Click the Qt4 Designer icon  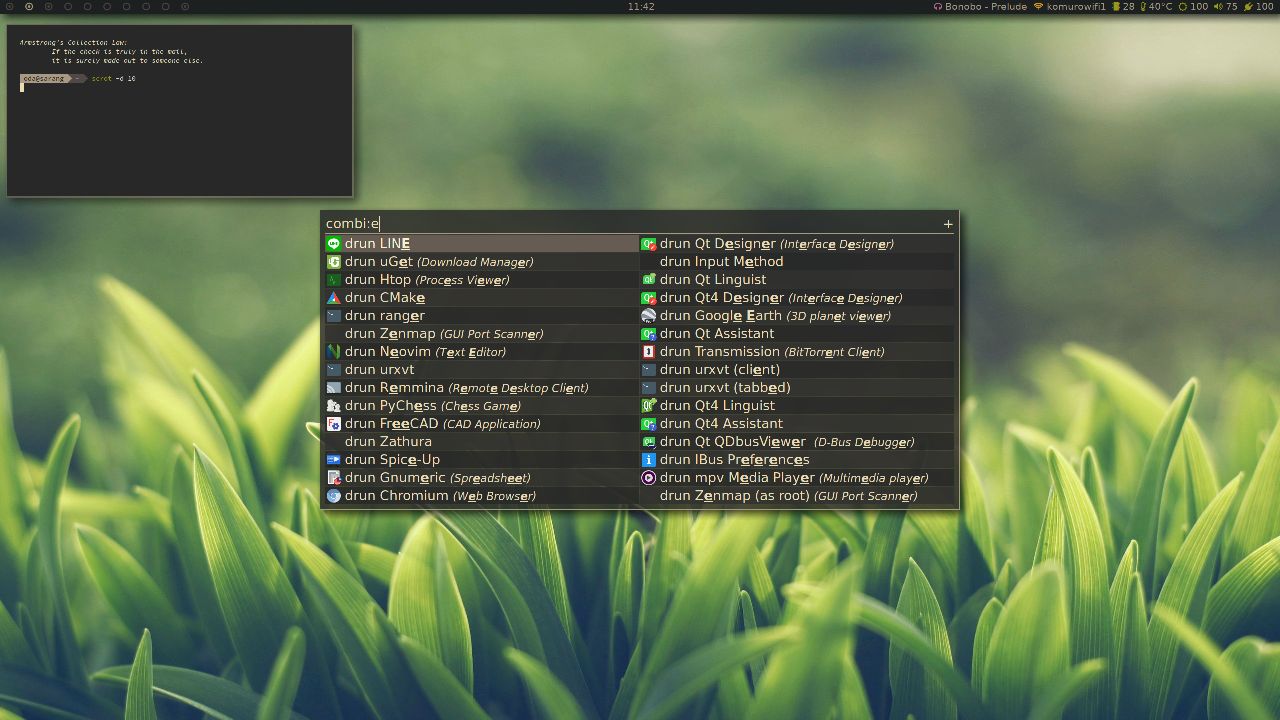649,297
